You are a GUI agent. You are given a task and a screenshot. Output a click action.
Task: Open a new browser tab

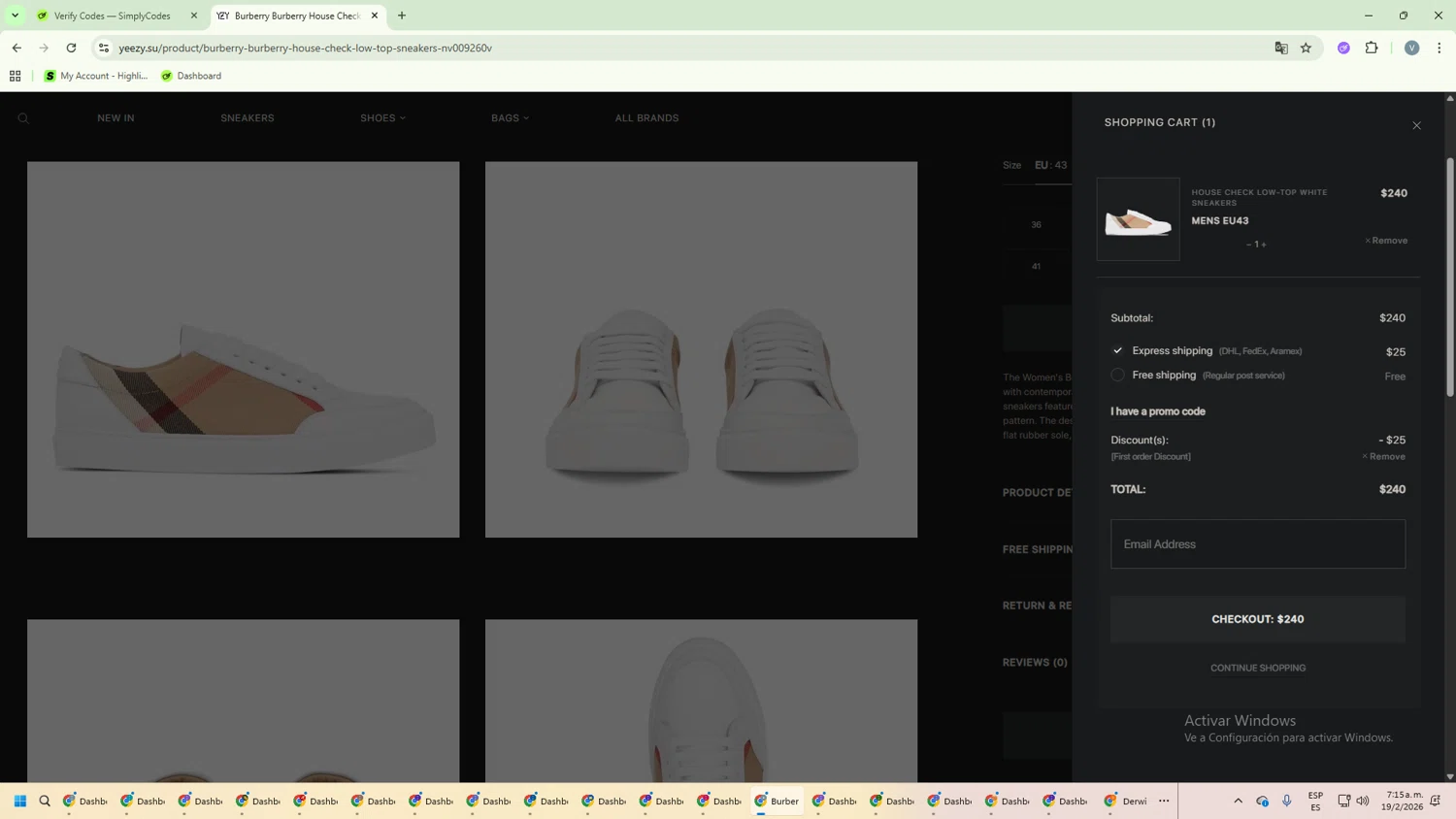pos(402,16)
